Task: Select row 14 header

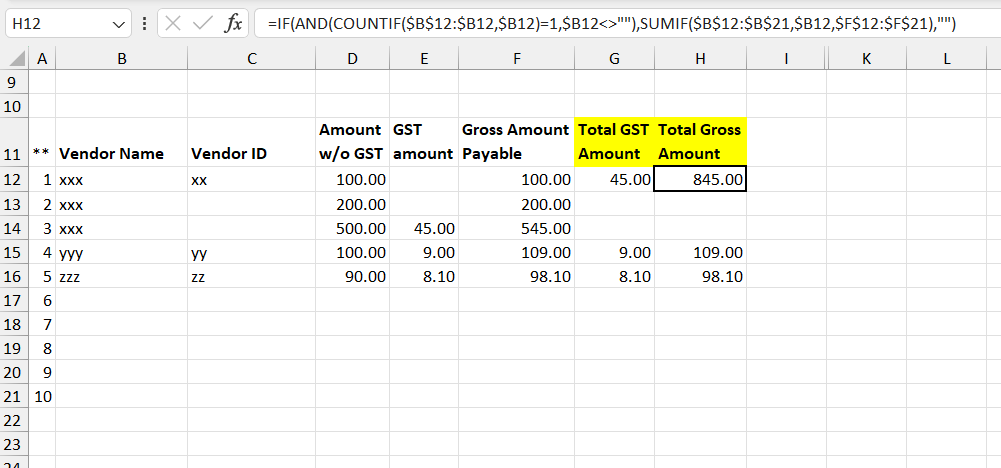Action: pos(15,228)
